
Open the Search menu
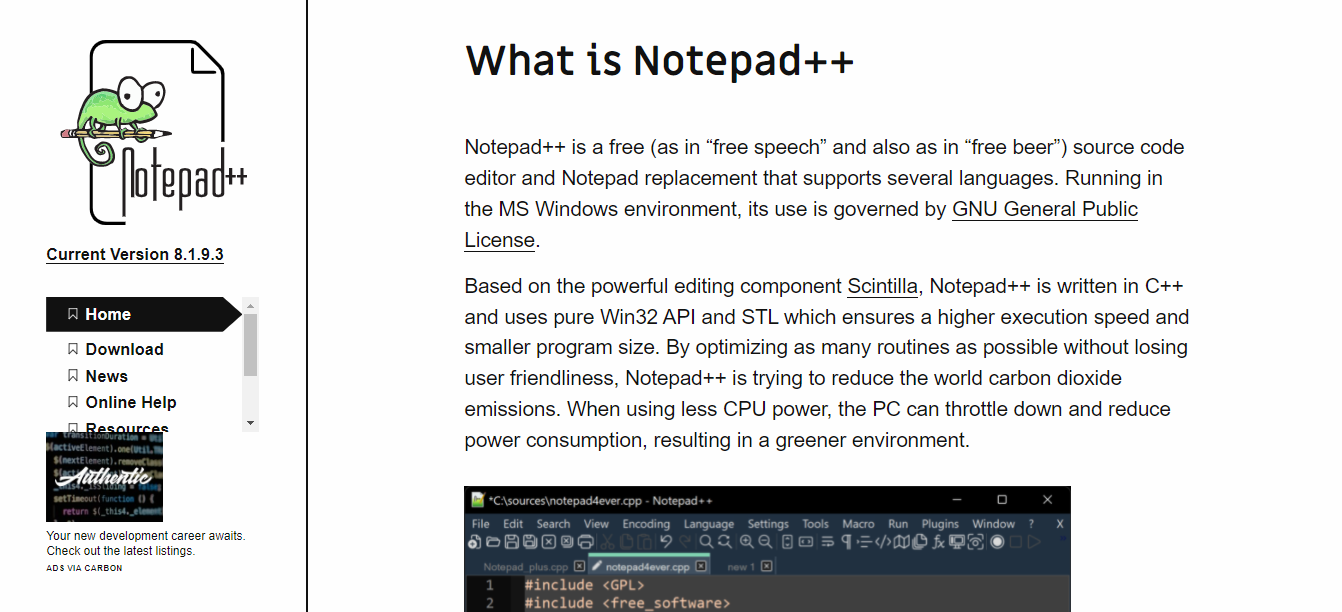553,524
